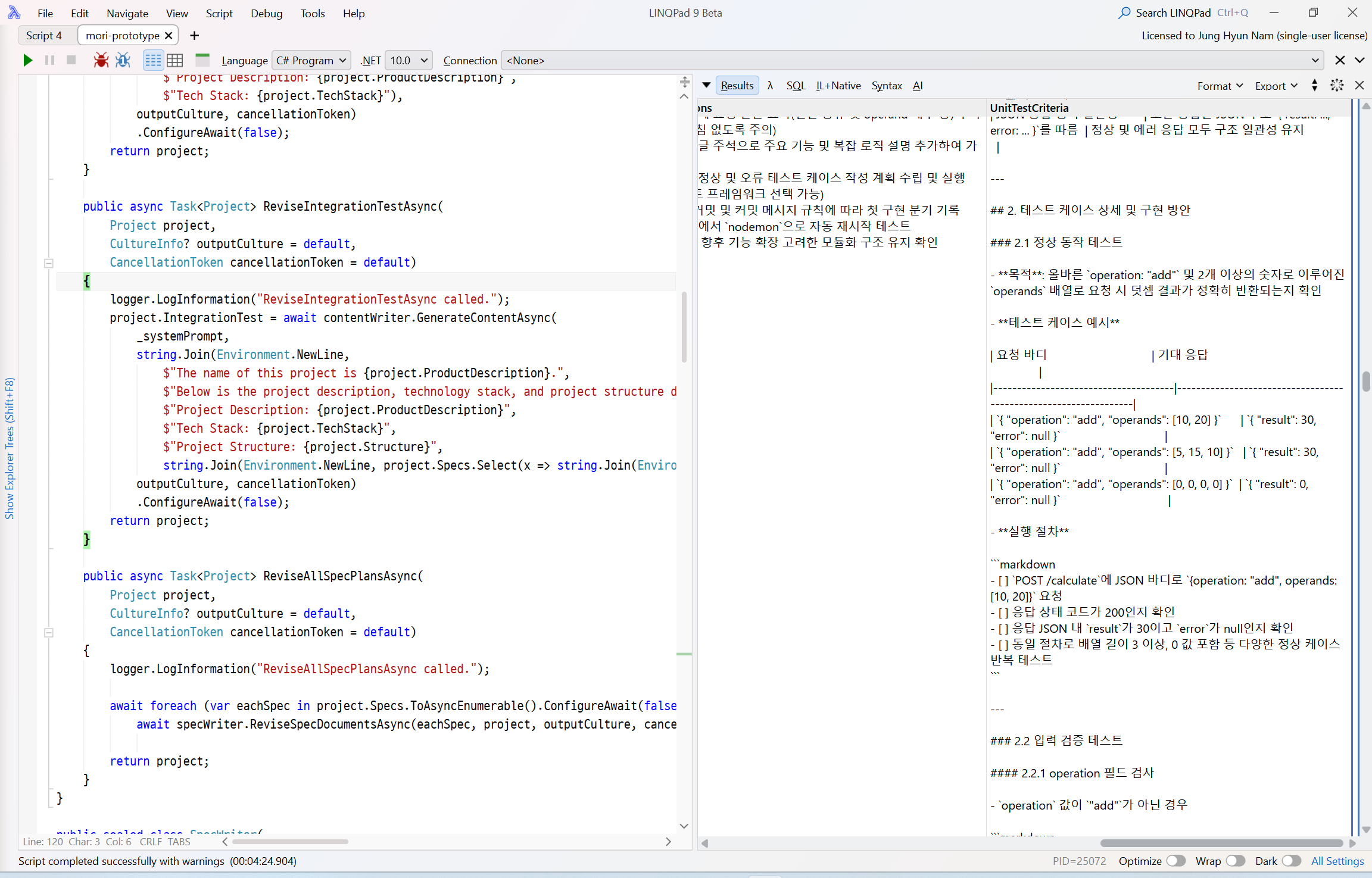Screen dimensions: 1372x878
Task: Switch to the Script 4 tab
Action: tap(44, 36)
